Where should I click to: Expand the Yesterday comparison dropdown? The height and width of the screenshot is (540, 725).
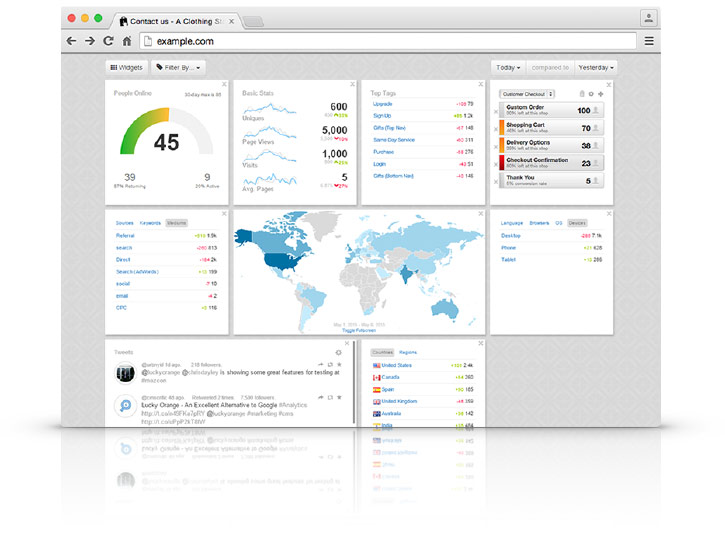coord(596,68)
